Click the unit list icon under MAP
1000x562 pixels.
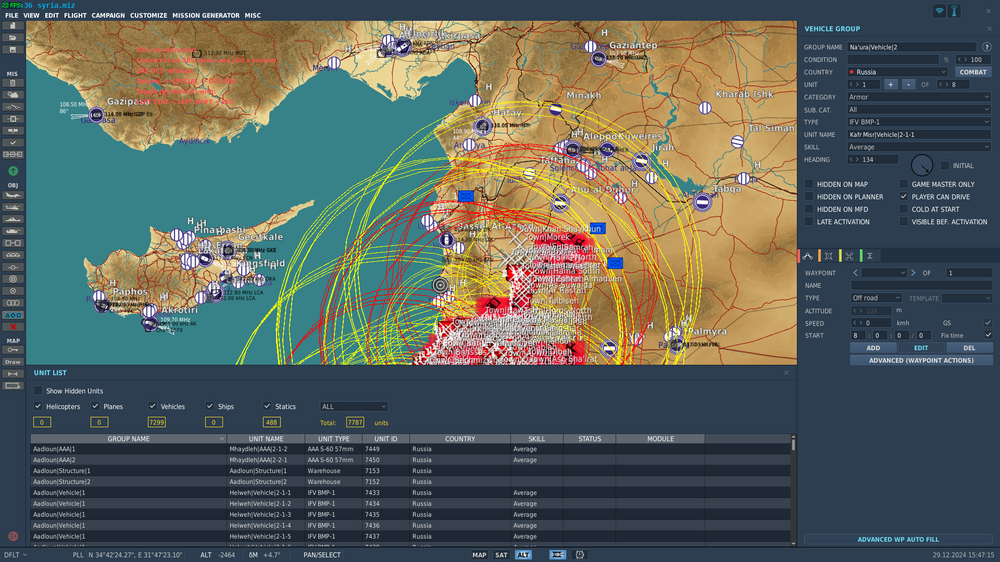click(13, 386)
